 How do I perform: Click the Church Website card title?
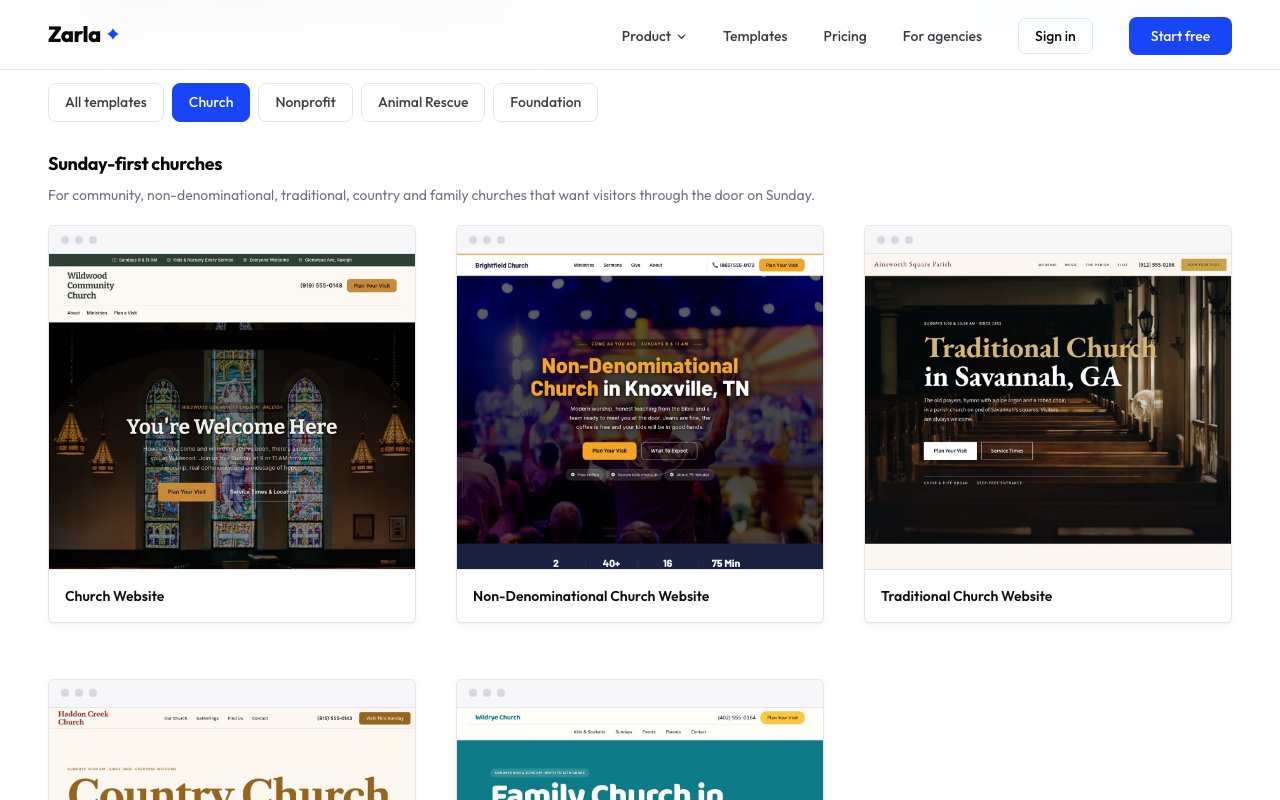click(114, 596)
